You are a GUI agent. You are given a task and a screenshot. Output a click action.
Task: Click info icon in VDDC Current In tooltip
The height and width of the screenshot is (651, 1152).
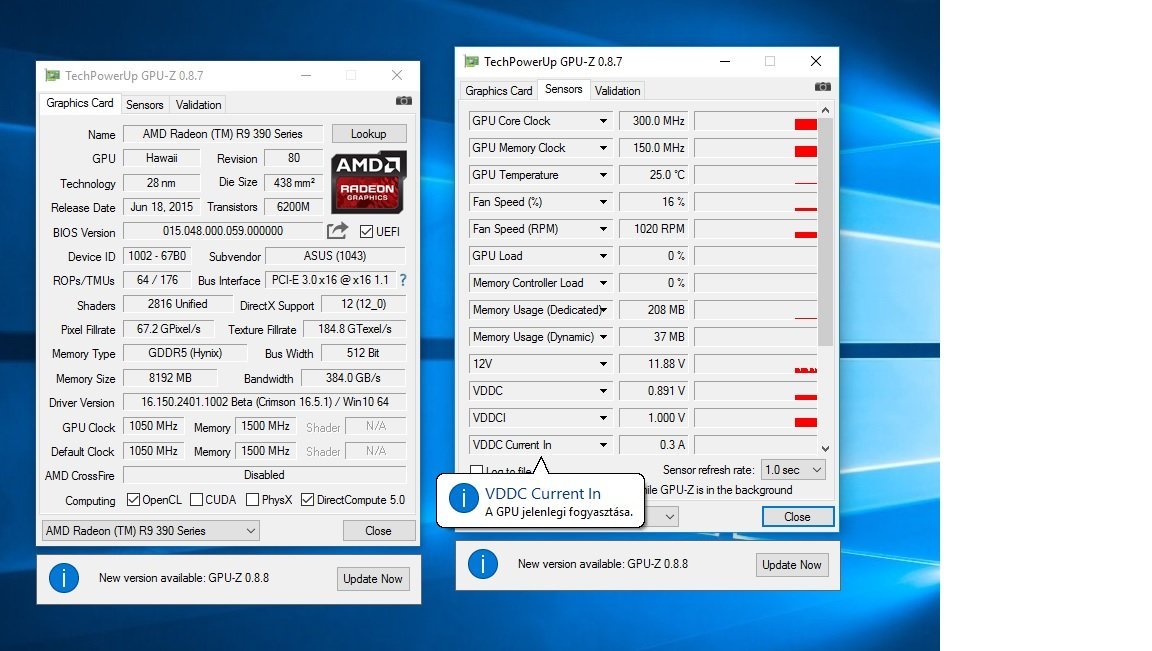point(464,498)
